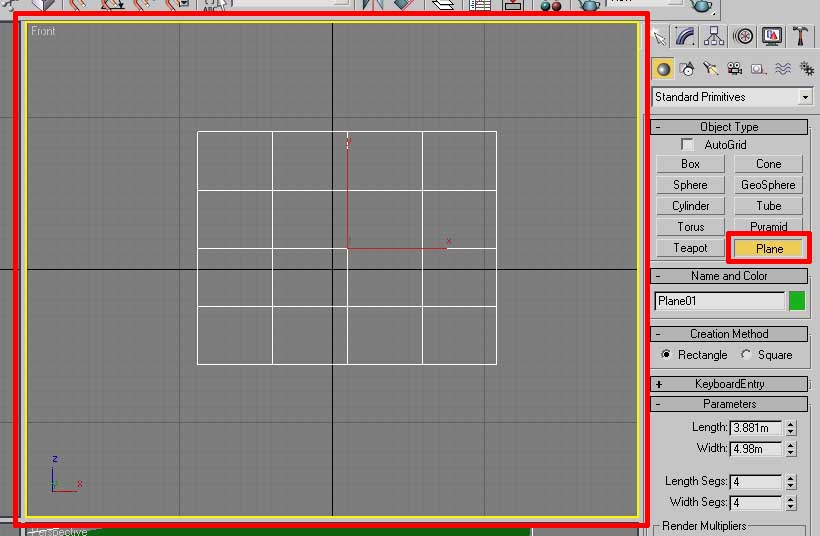Select the Space Warps category icon
Image resolution: width=820 pixels, height=536 pixels.
pyautogui.click(x=783, y=69)
